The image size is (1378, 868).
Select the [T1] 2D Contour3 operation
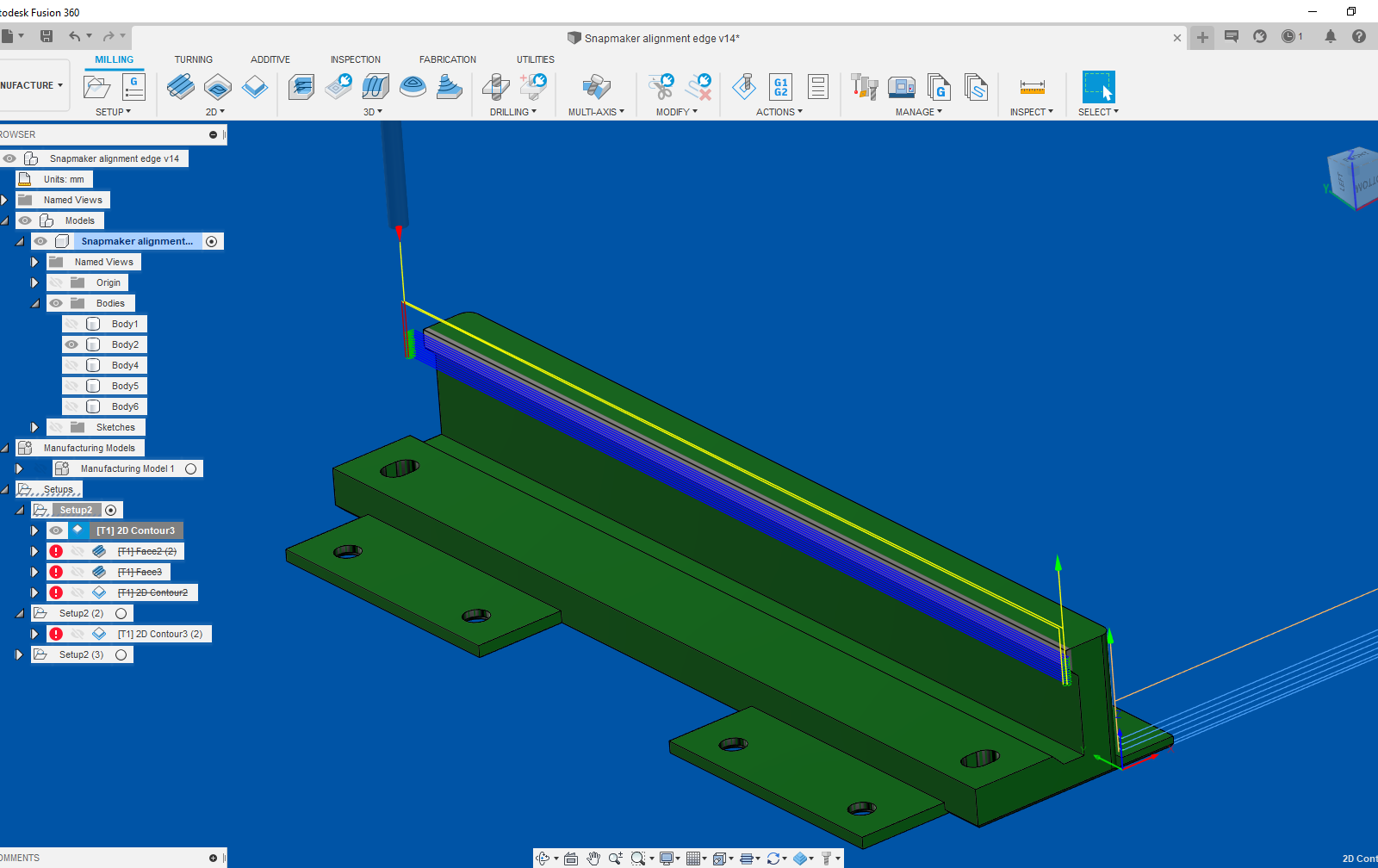pyautogui.click(x=134, y=530)
